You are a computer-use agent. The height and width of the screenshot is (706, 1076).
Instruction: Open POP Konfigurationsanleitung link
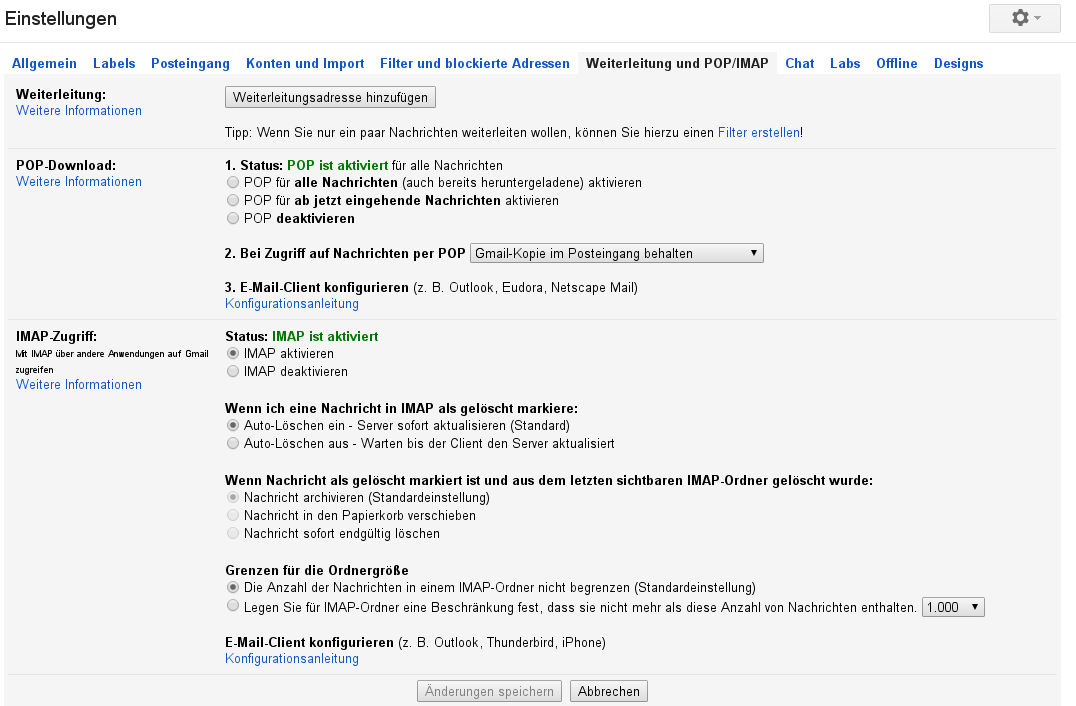(292, 304)
